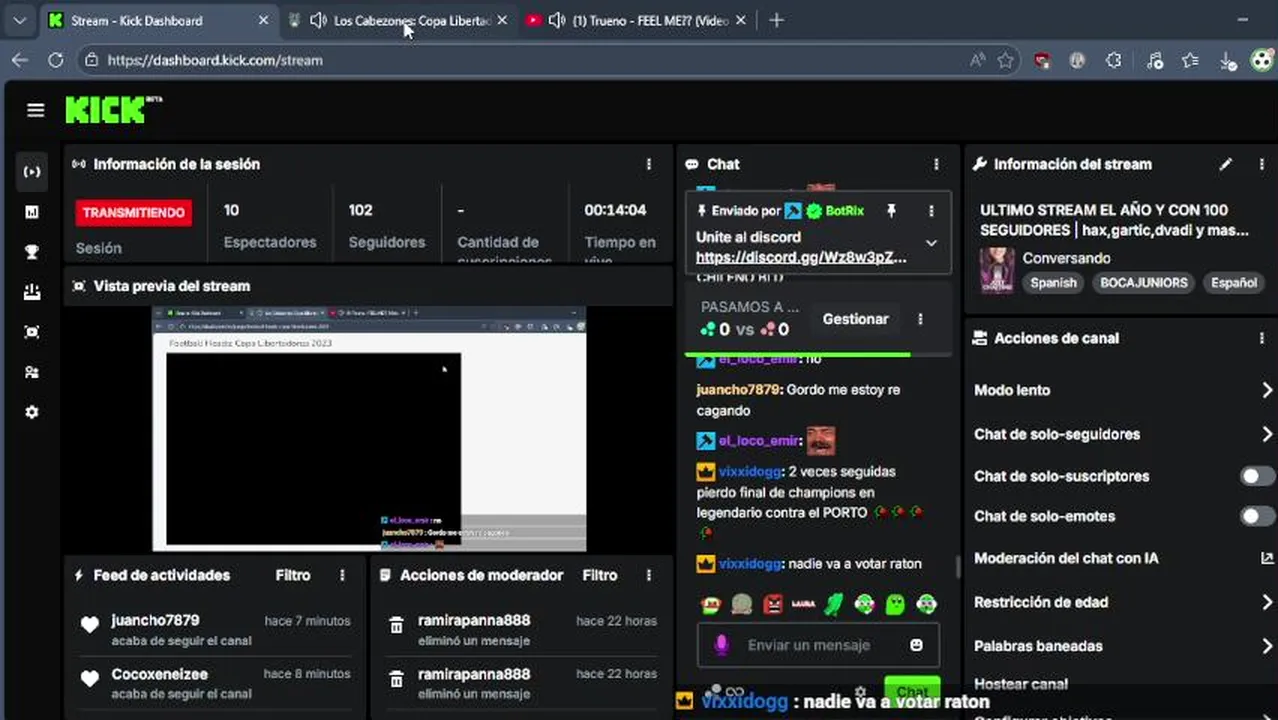Image resolution: width=1278 pixels, height=720 pixels.
Task: Open pinned message three-dot options
Action: (931, 211)
